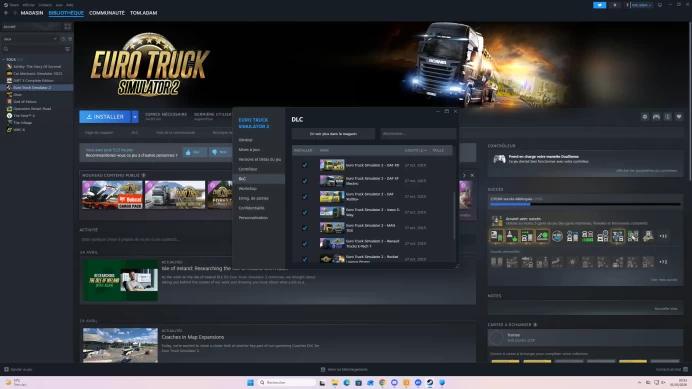Show game info icon
This screenshot has width=692, height=389.
(x=668, y=117)
